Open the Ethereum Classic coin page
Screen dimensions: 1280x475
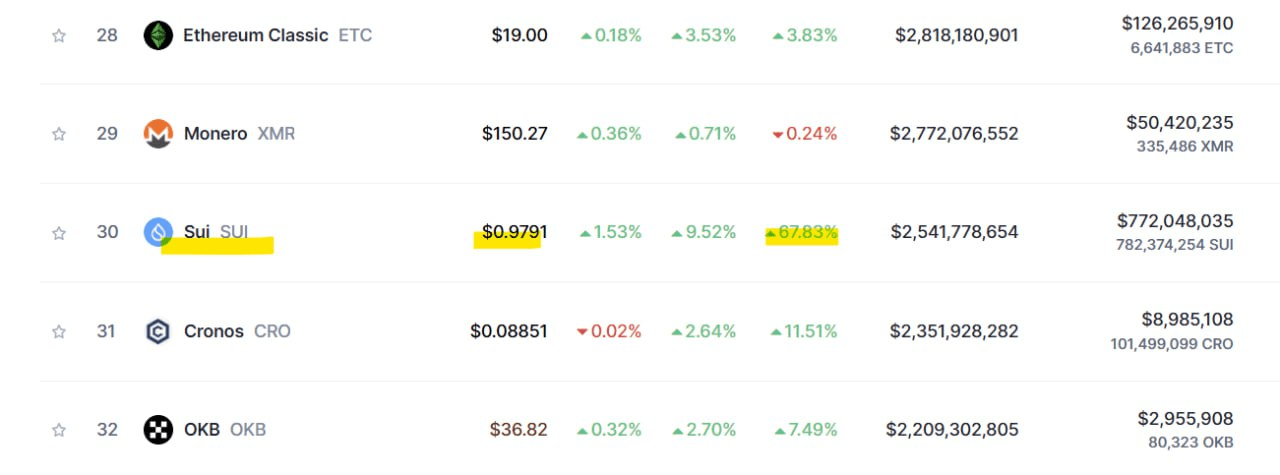click(277, 35)
